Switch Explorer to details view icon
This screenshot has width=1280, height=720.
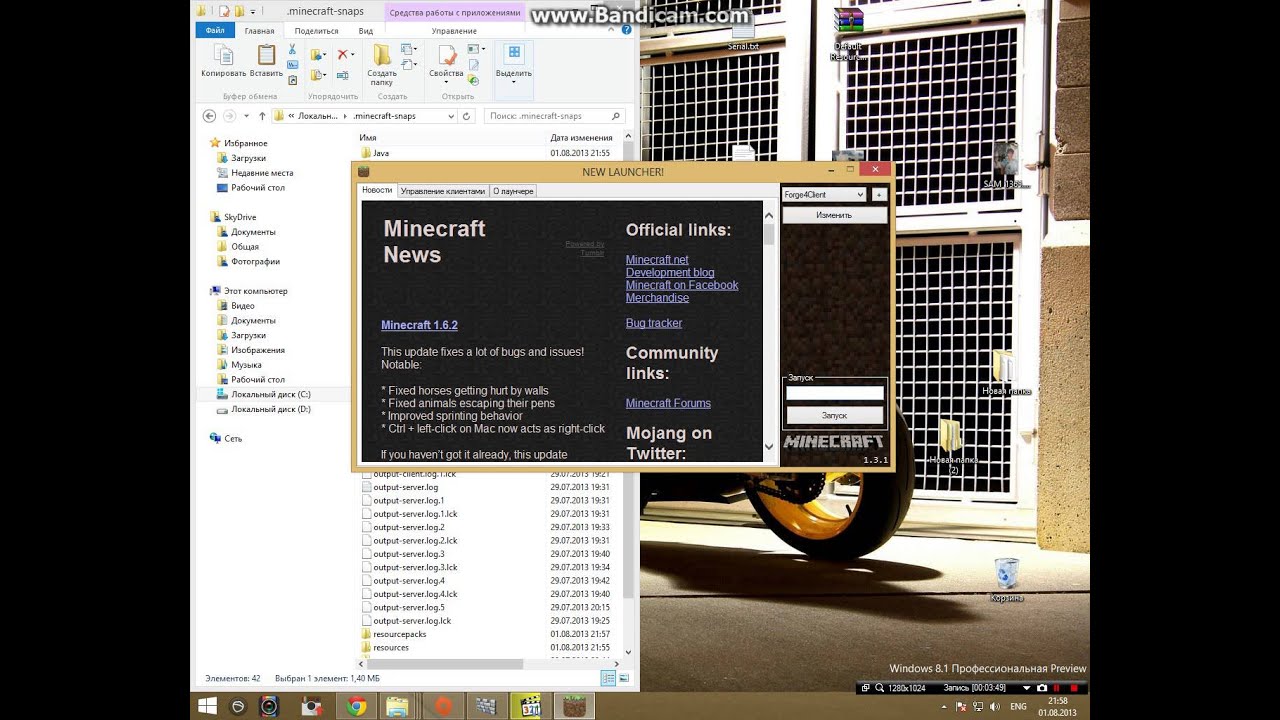pos(608,678)
